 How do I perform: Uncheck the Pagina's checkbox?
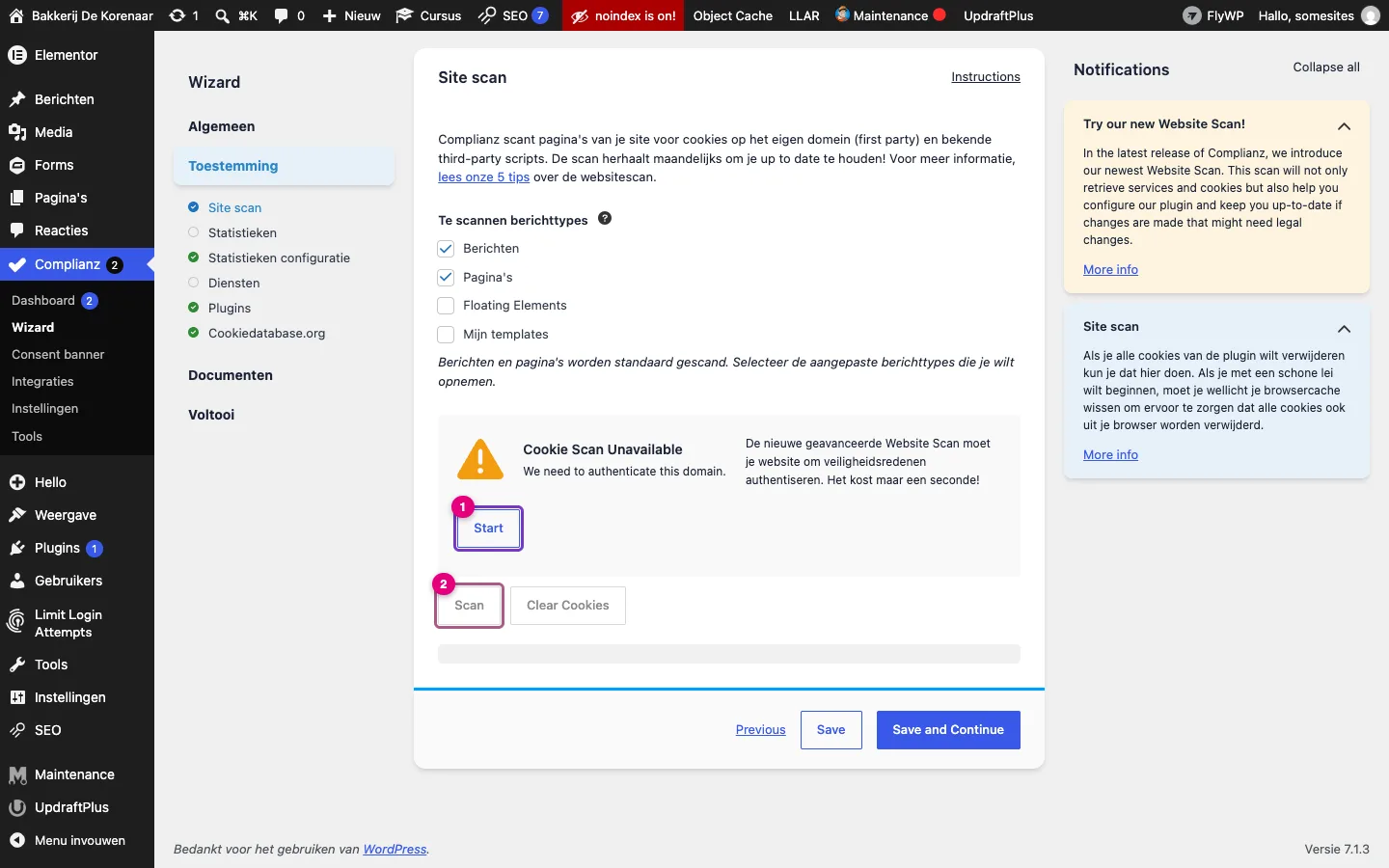click(446, 277)
